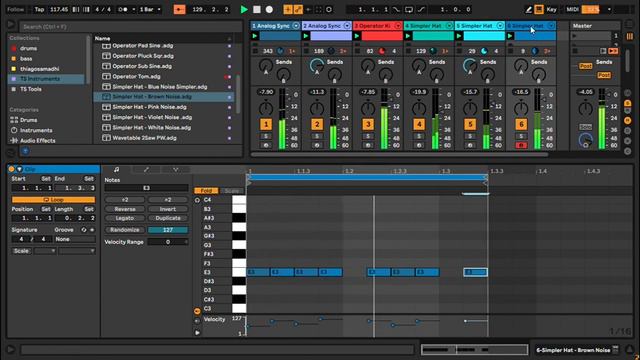Open the Notes tab in clip view
This screenshot has height=360, width=640.
117,169
